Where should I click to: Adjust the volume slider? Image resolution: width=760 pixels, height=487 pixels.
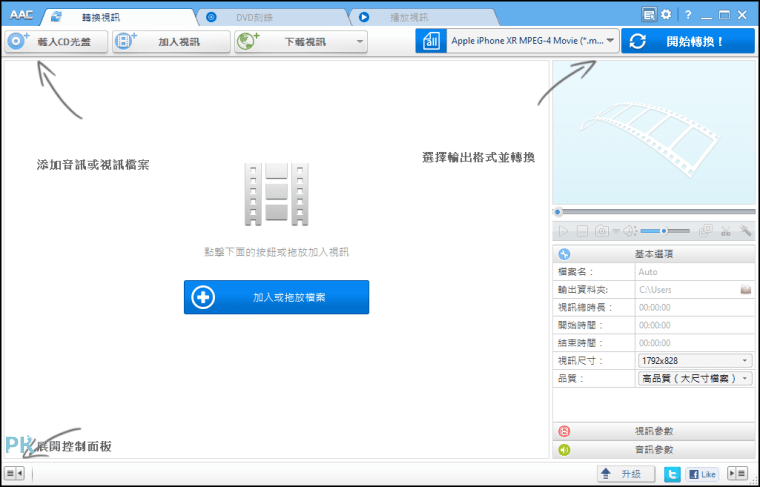click(x=665, y=231)
